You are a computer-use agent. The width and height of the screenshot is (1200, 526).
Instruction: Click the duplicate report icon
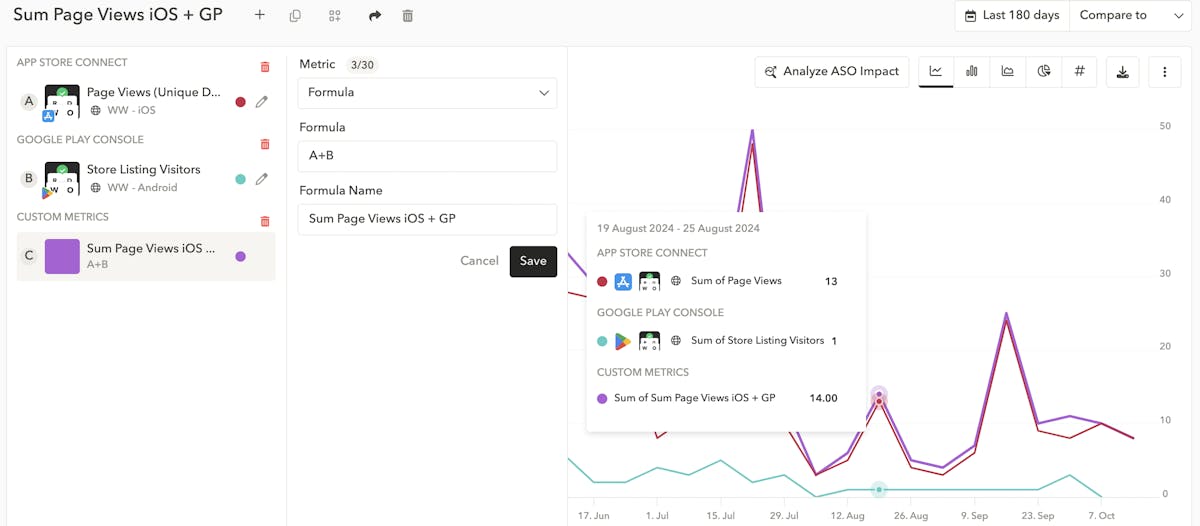[295, 16]
